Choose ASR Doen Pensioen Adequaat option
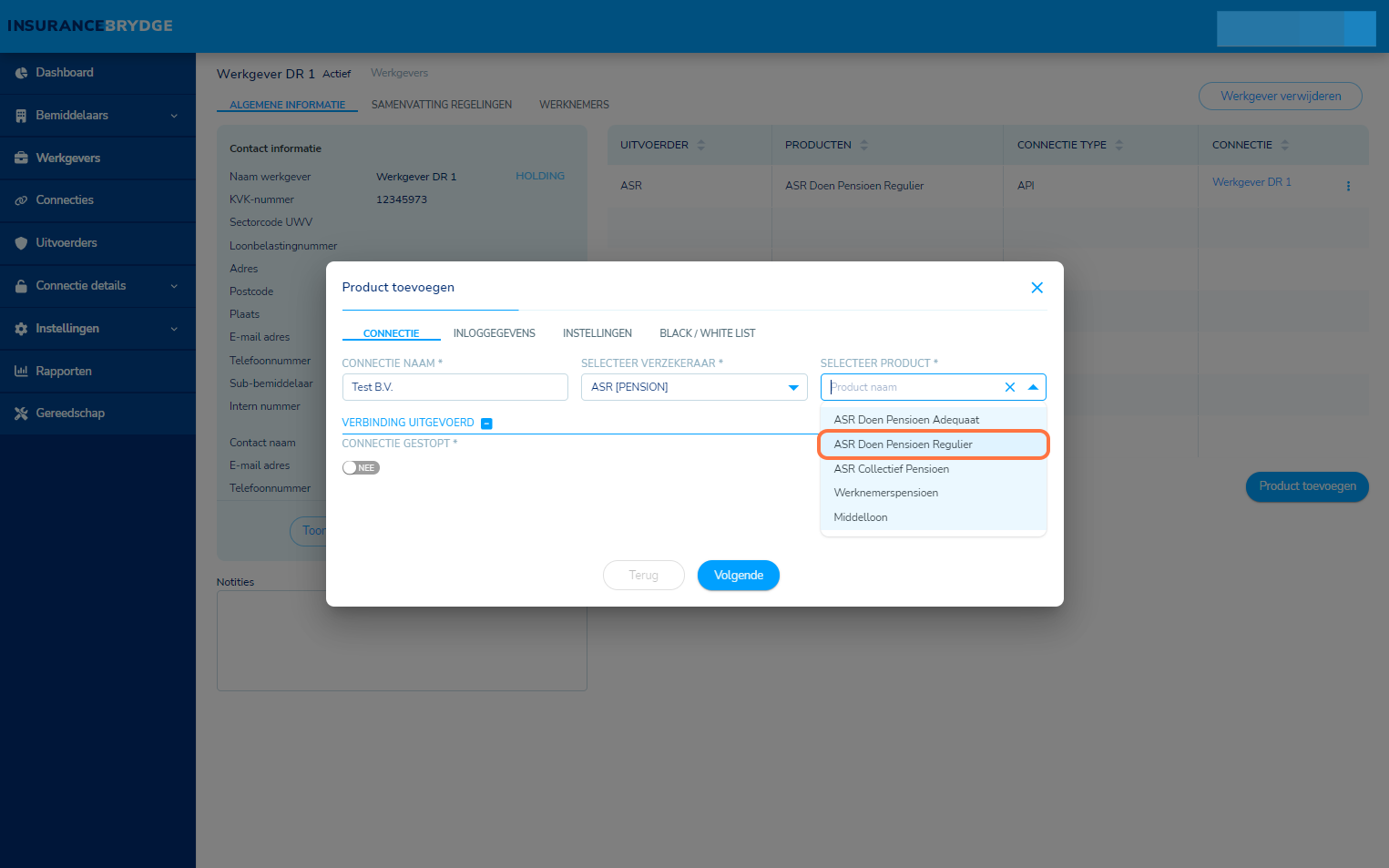Viewport: 1389px width, 868px height. point(934,420)
